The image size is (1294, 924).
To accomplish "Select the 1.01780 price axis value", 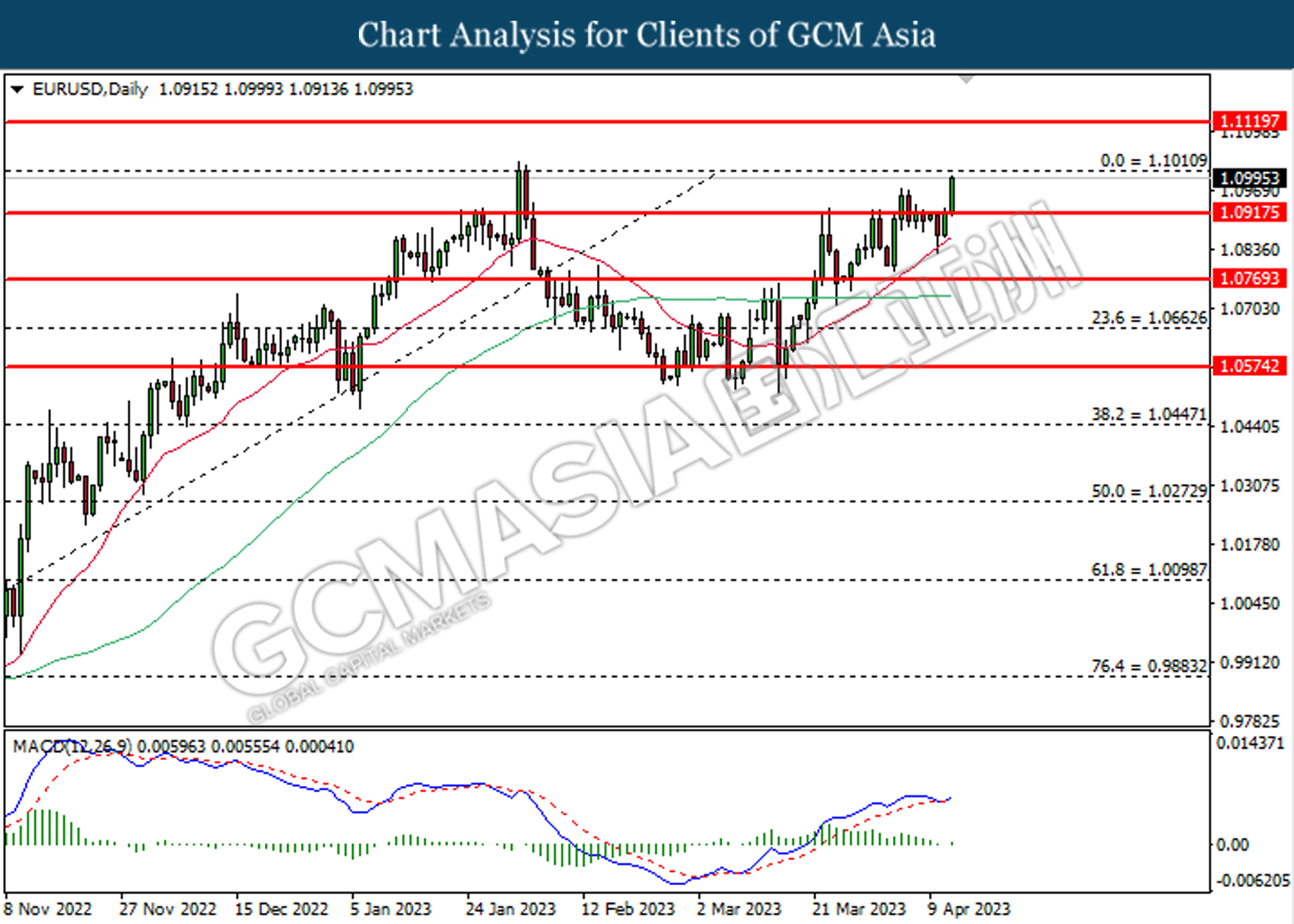I will tap(1249, 544).
